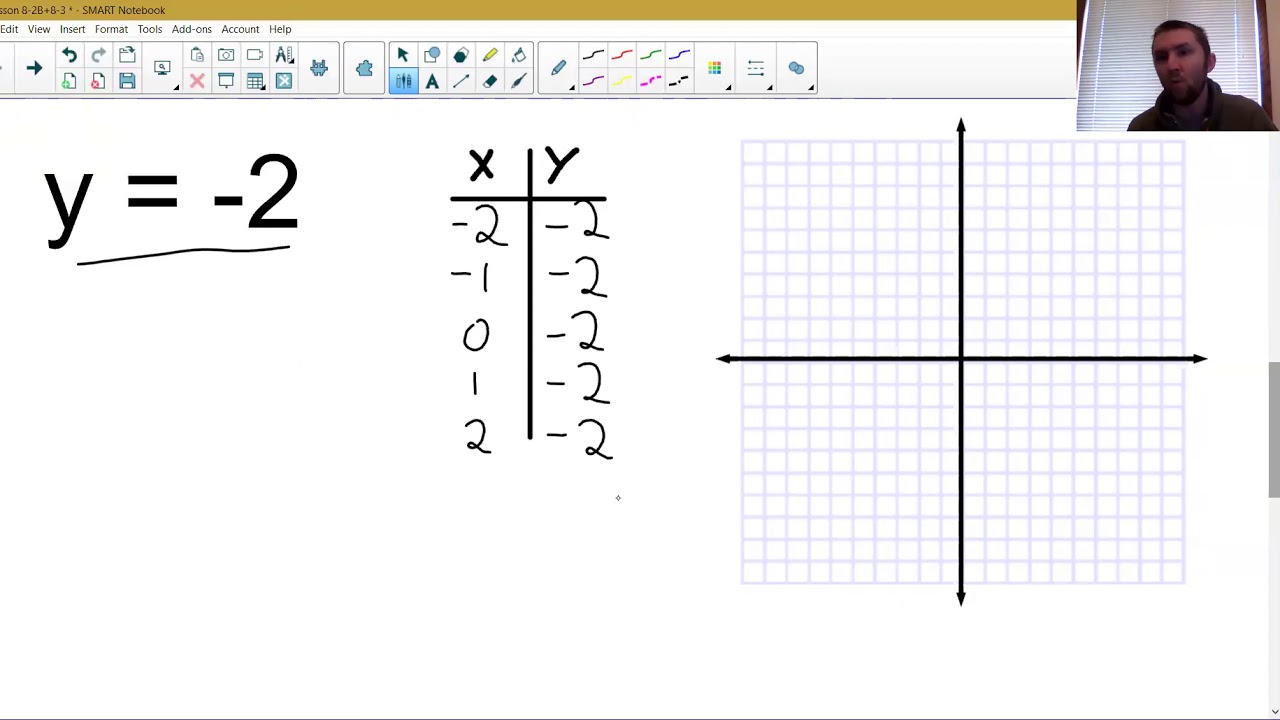Open a file with the folder icon

127,56
